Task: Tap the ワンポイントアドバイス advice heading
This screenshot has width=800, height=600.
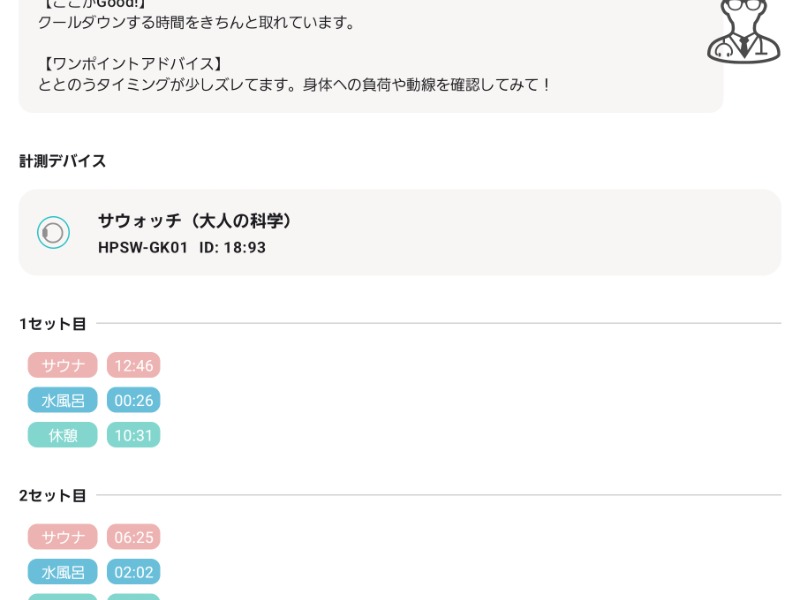Action: tap(132, 64)
